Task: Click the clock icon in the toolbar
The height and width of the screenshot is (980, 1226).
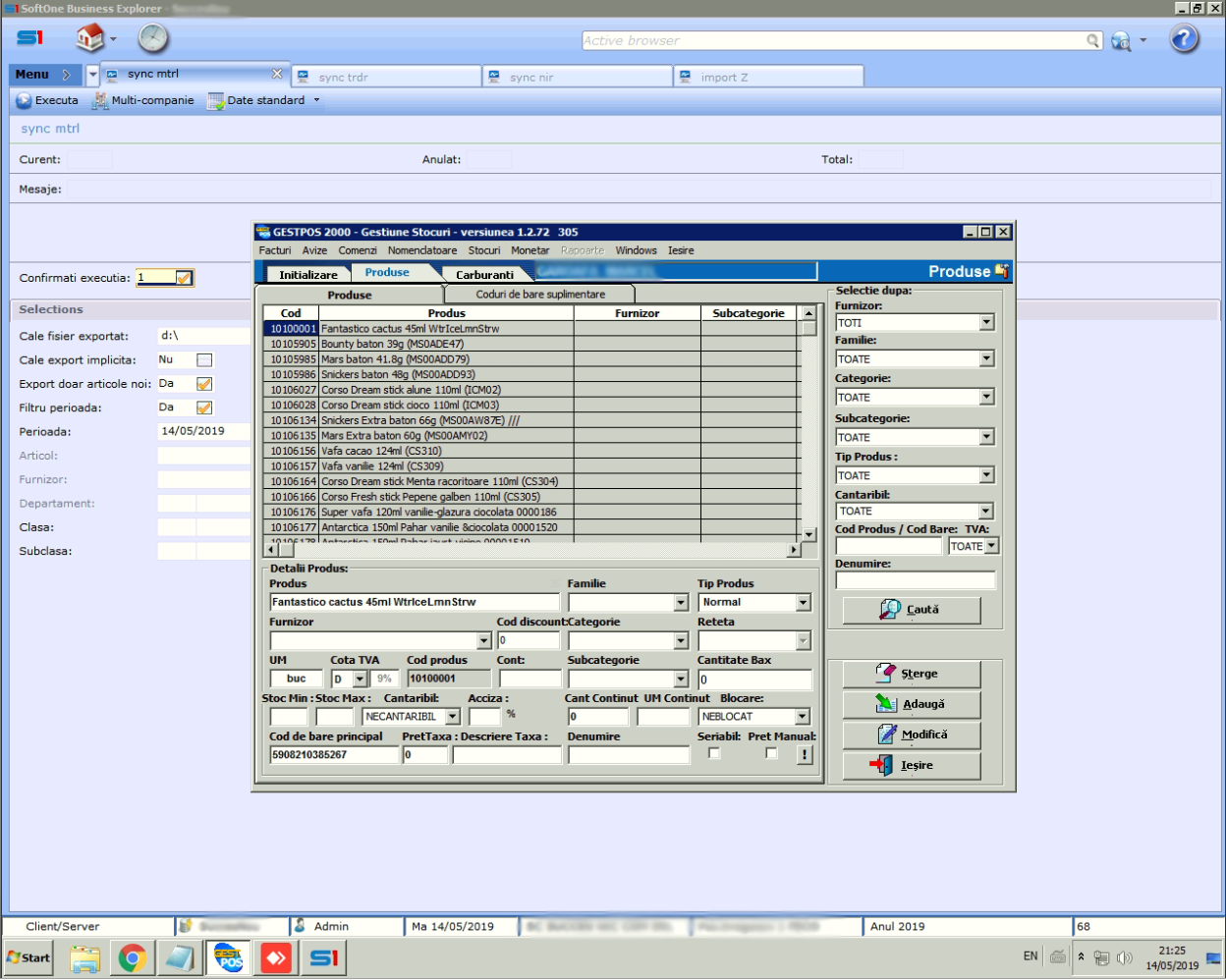Action: click(153, 38)
